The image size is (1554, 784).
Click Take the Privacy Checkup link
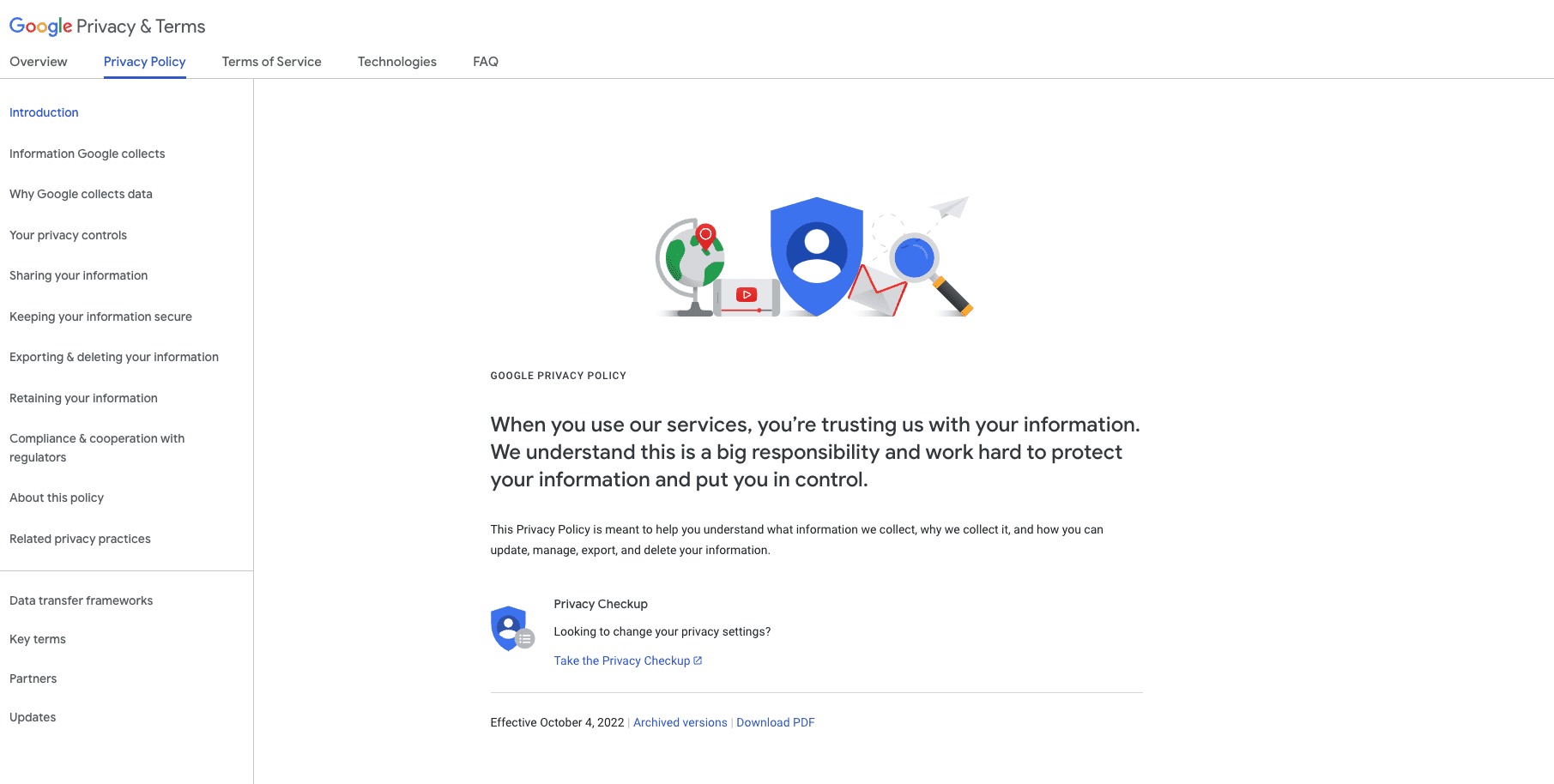[x=621, y=660]
